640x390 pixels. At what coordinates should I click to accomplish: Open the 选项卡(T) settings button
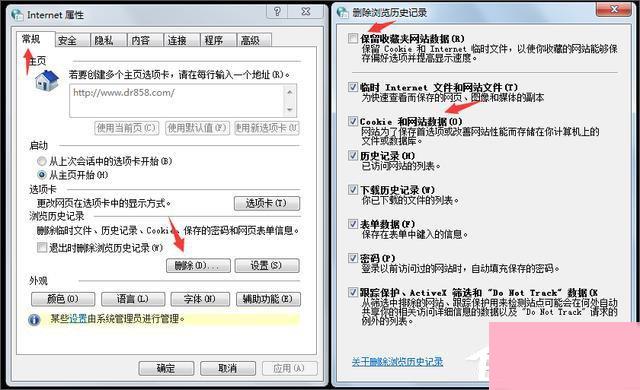point(267,203)
